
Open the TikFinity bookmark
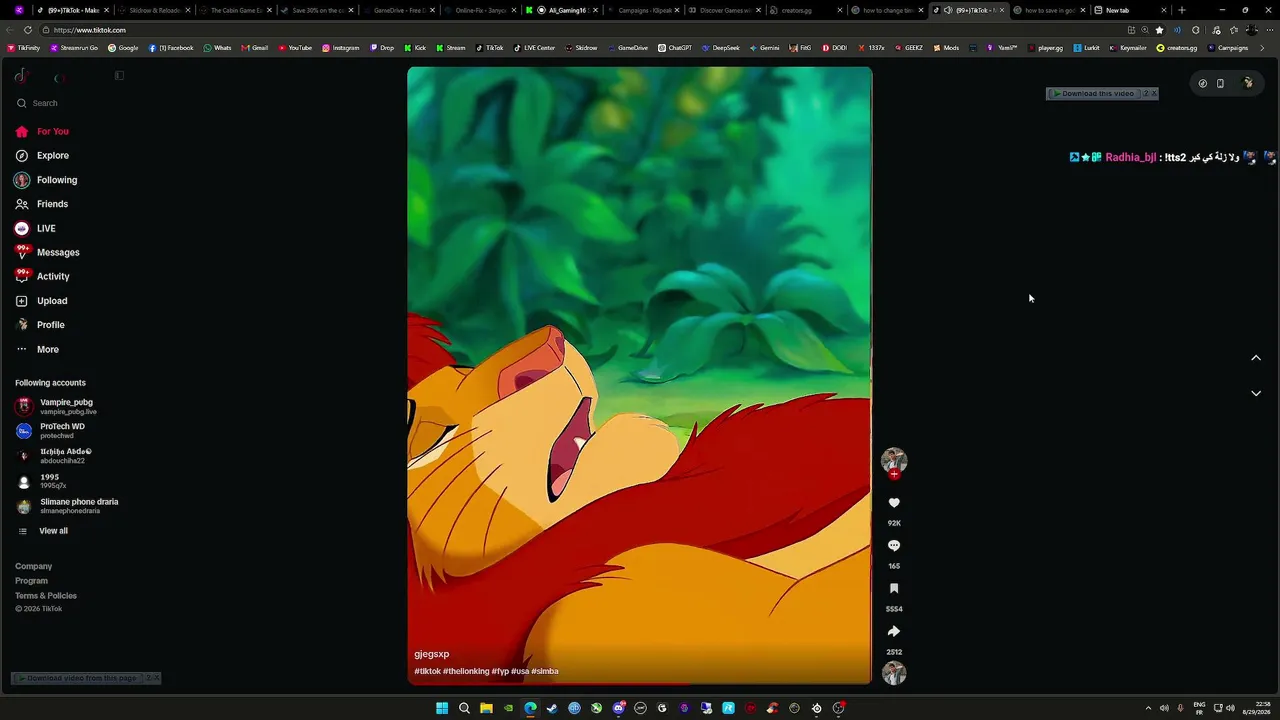tap(24, 48)
